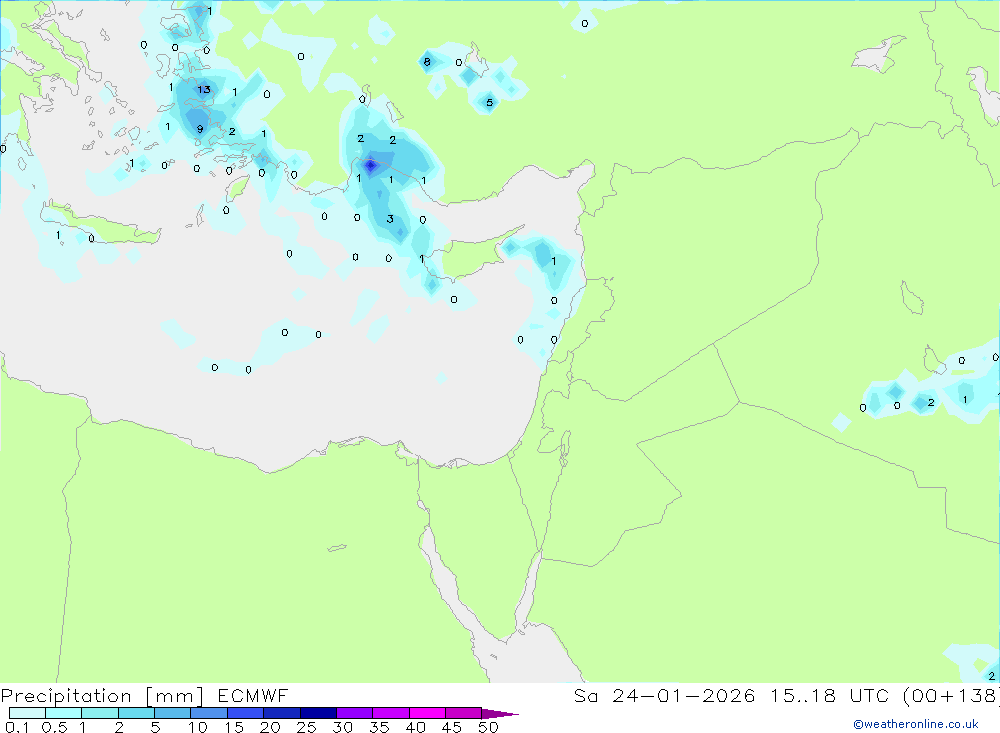This screenshot has width=1000, height=733.
Task: Click the 25–30 mm navy legend swatch
Action: click(318, 713)
